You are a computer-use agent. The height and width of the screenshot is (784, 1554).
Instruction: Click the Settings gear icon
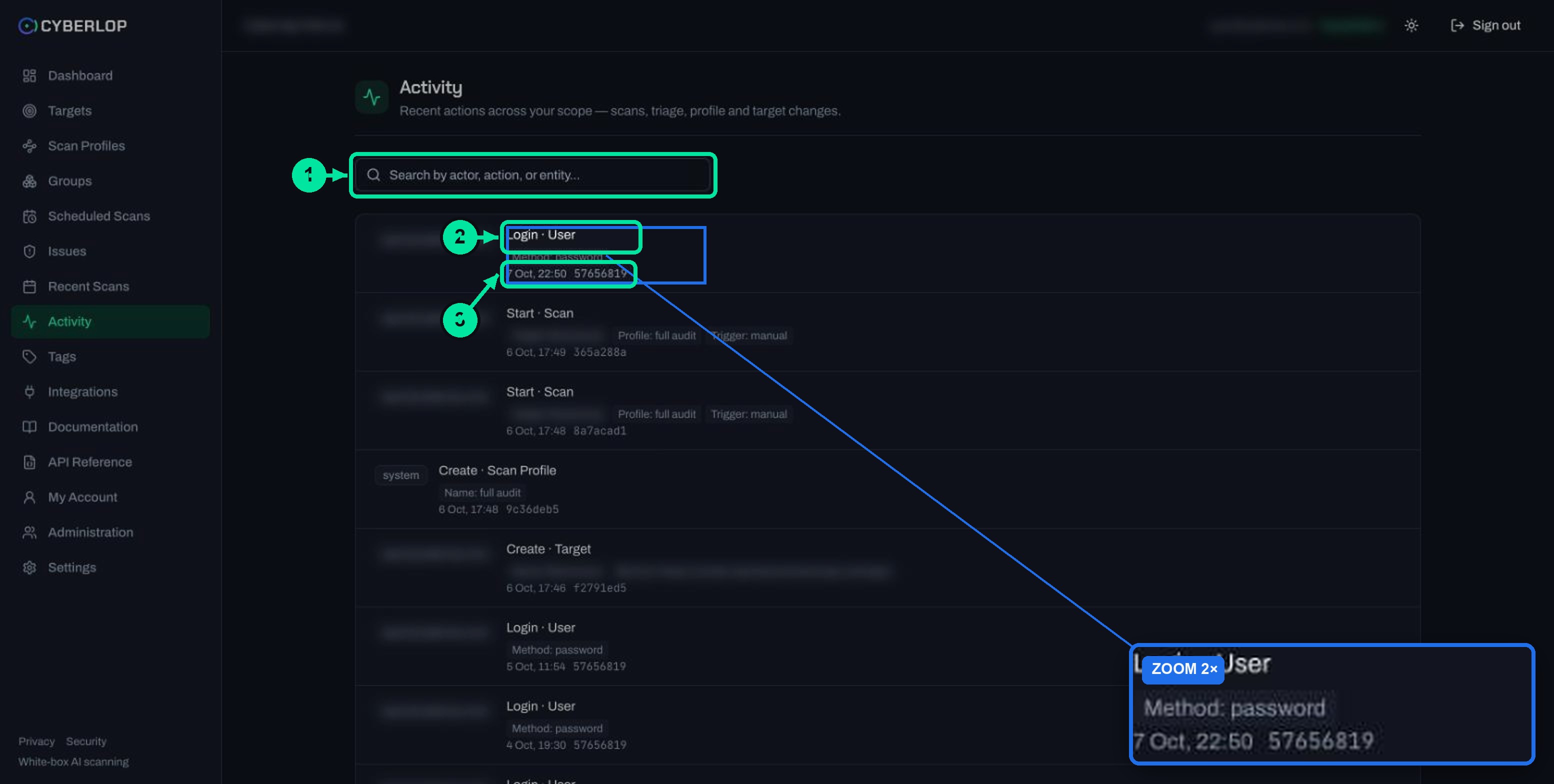tap(29, 567)
